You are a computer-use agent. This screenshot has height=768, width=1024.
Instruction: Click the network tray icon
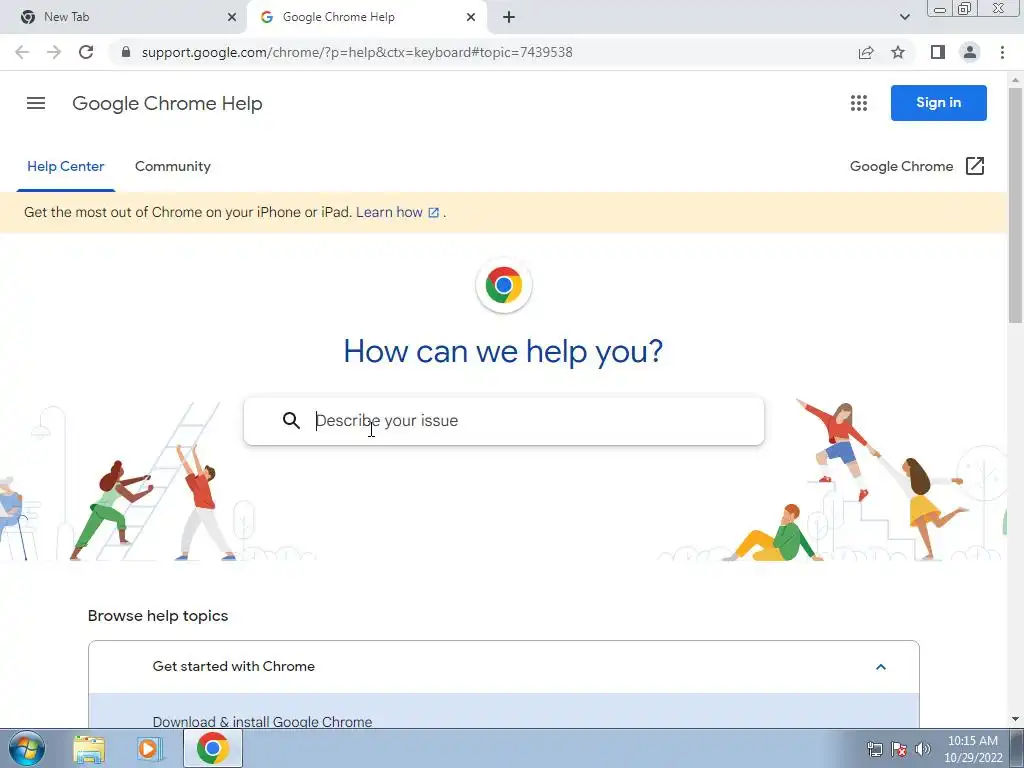click(x=874, y=749)
